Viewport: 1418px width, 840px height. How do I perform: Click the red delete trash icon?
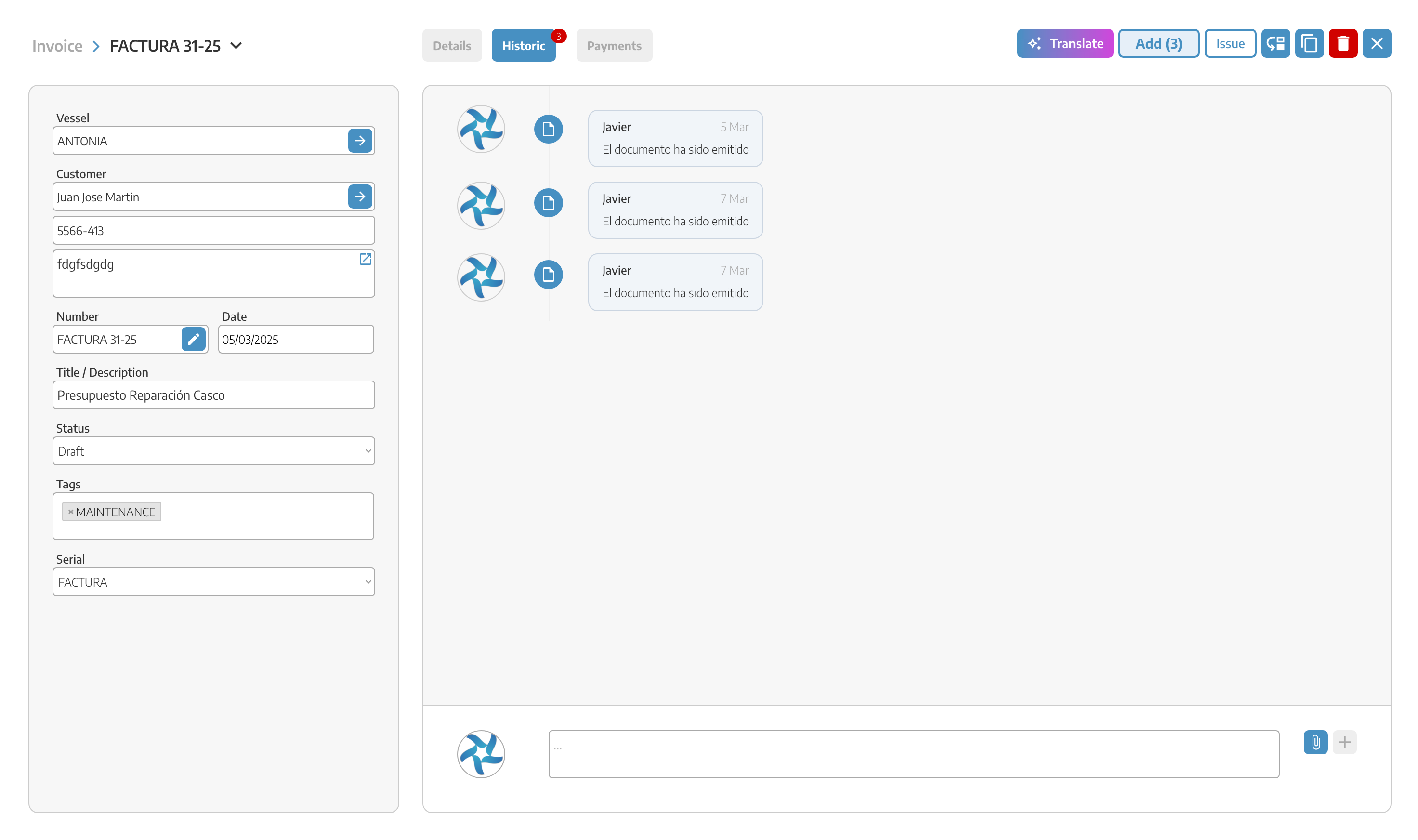coord(1343,43)
